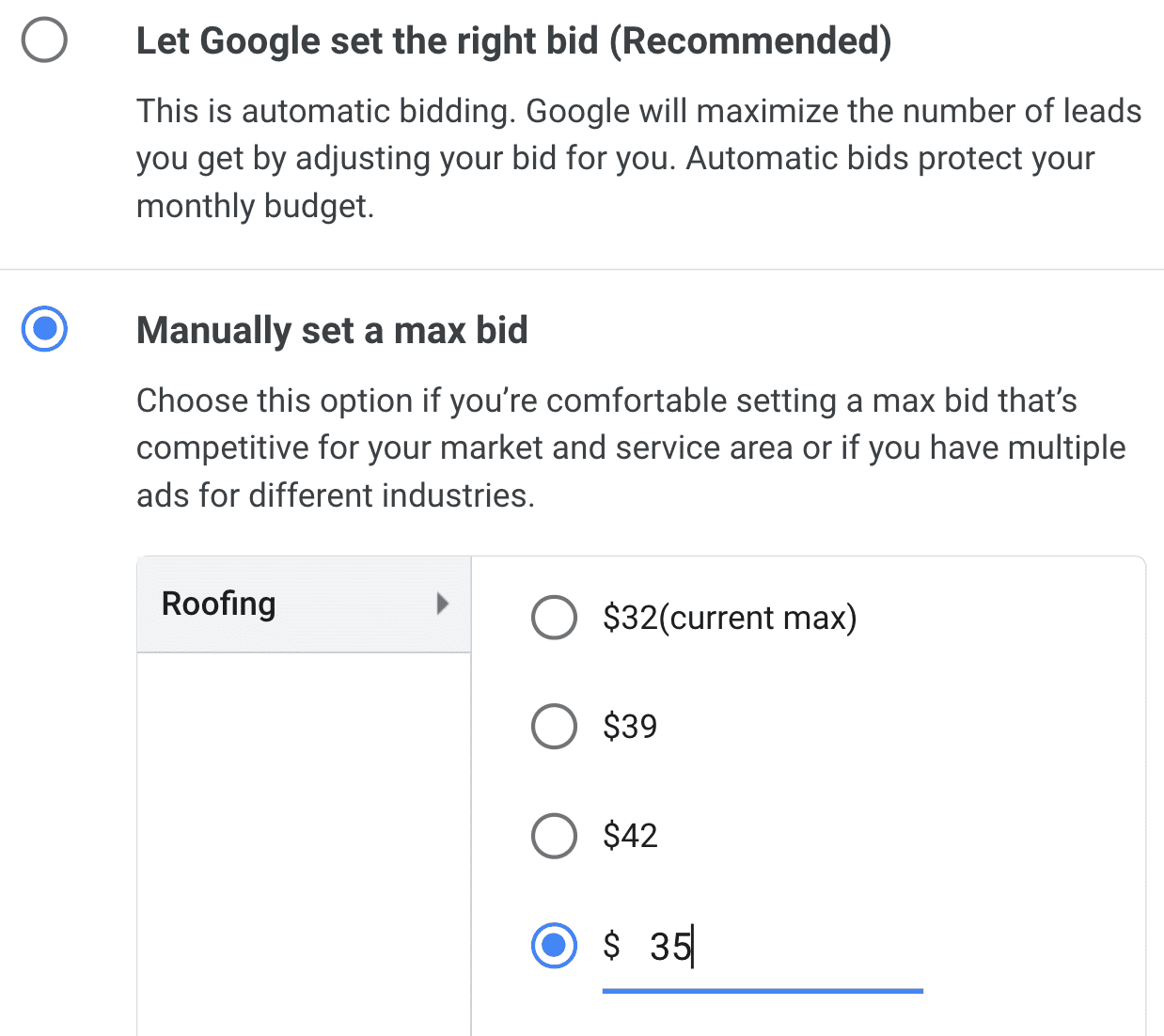Click the manual max bid description paragraph

point(630,447)
